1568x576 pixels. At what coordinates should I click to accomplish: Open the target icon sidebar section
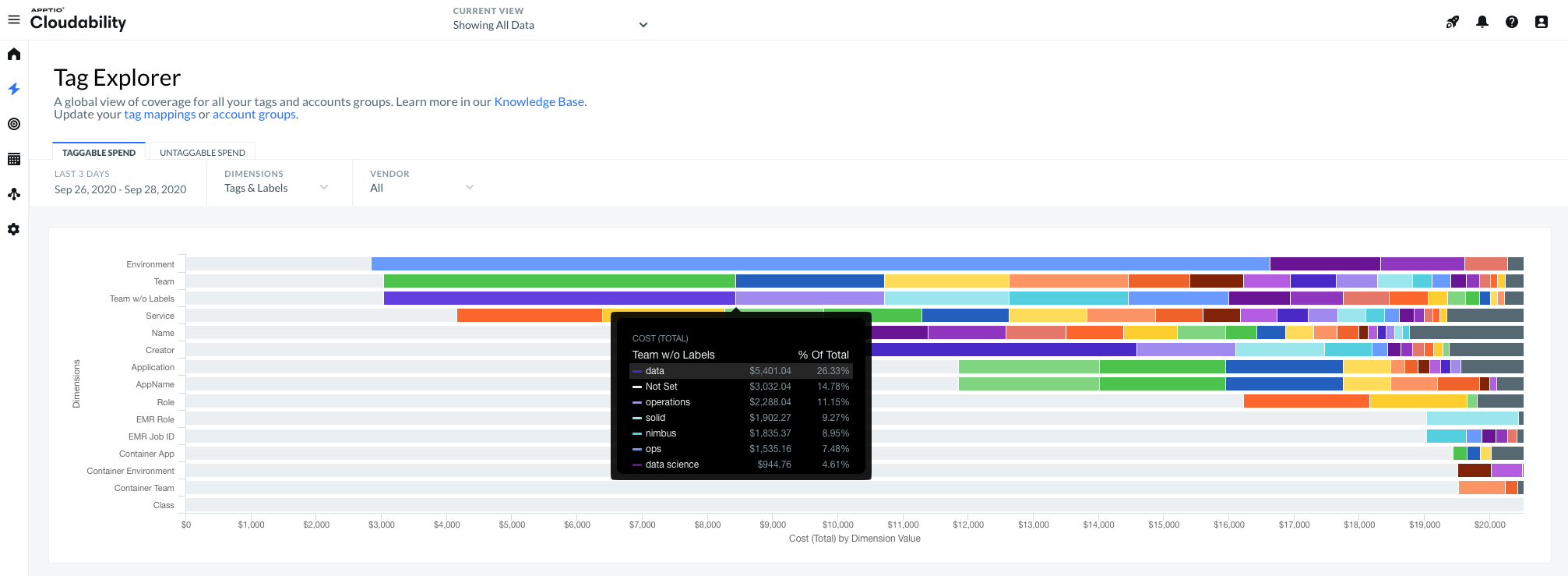pyautogui.click(x=14, y=124)
